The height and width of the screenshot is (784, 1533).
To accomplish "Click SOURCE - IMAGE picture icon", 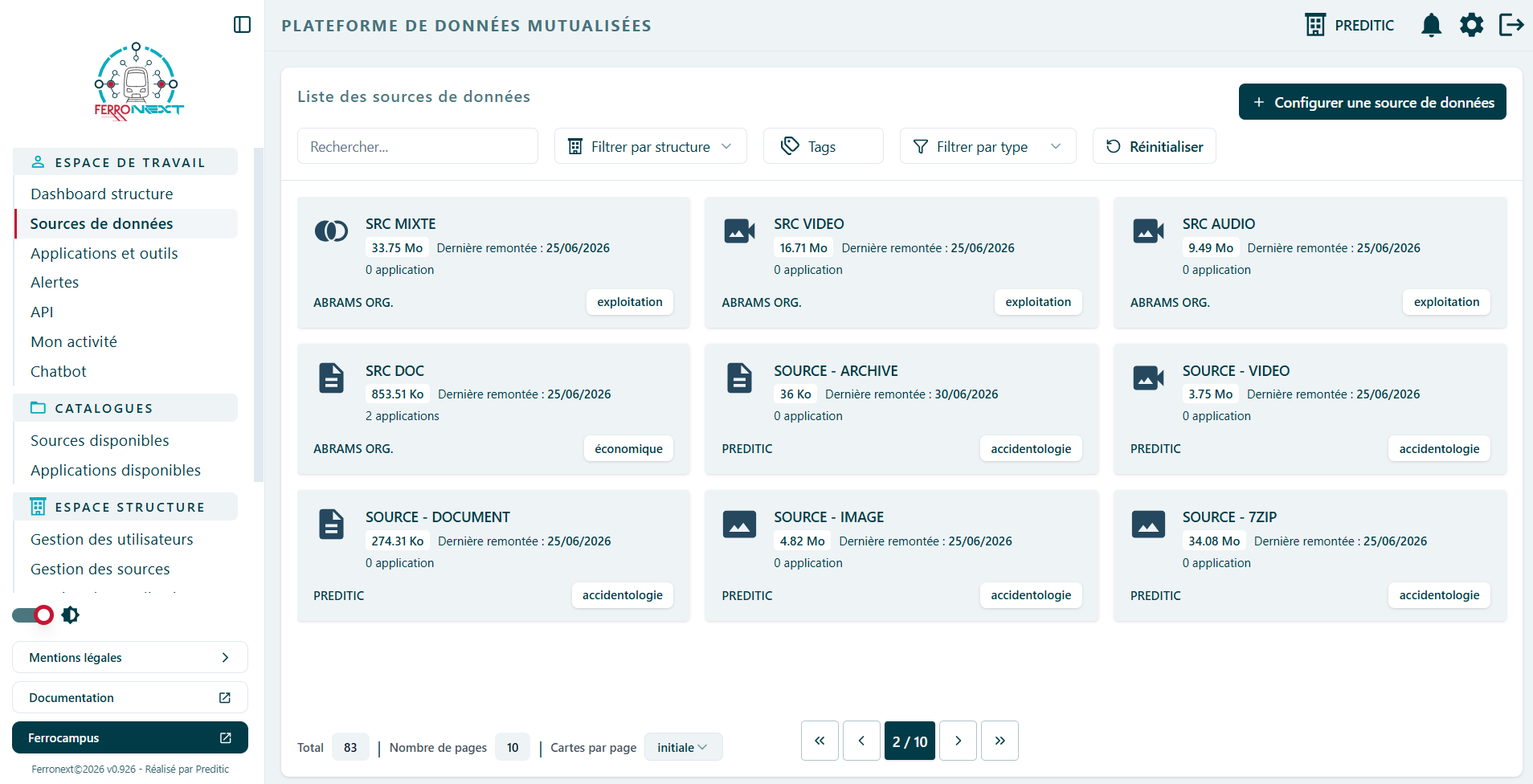I will (x=739, y=524).
